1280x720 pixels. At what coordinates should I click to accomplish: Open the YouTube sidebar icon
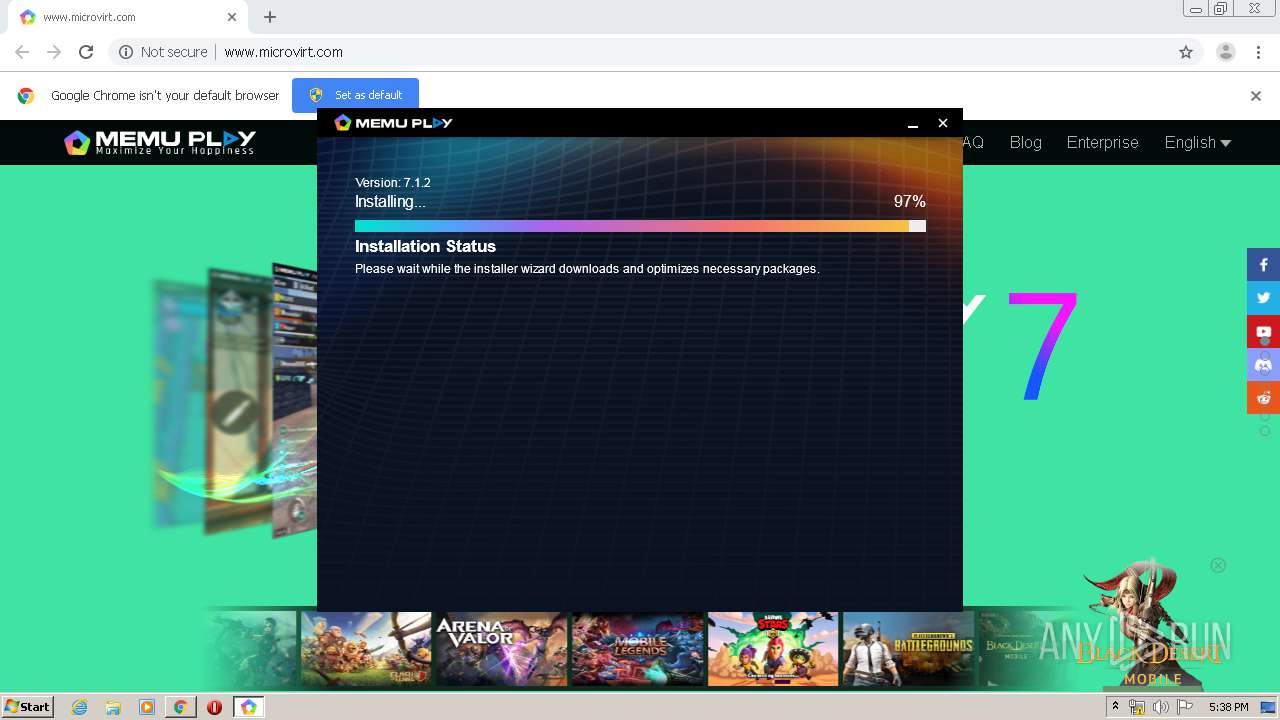pos(1263,331)
